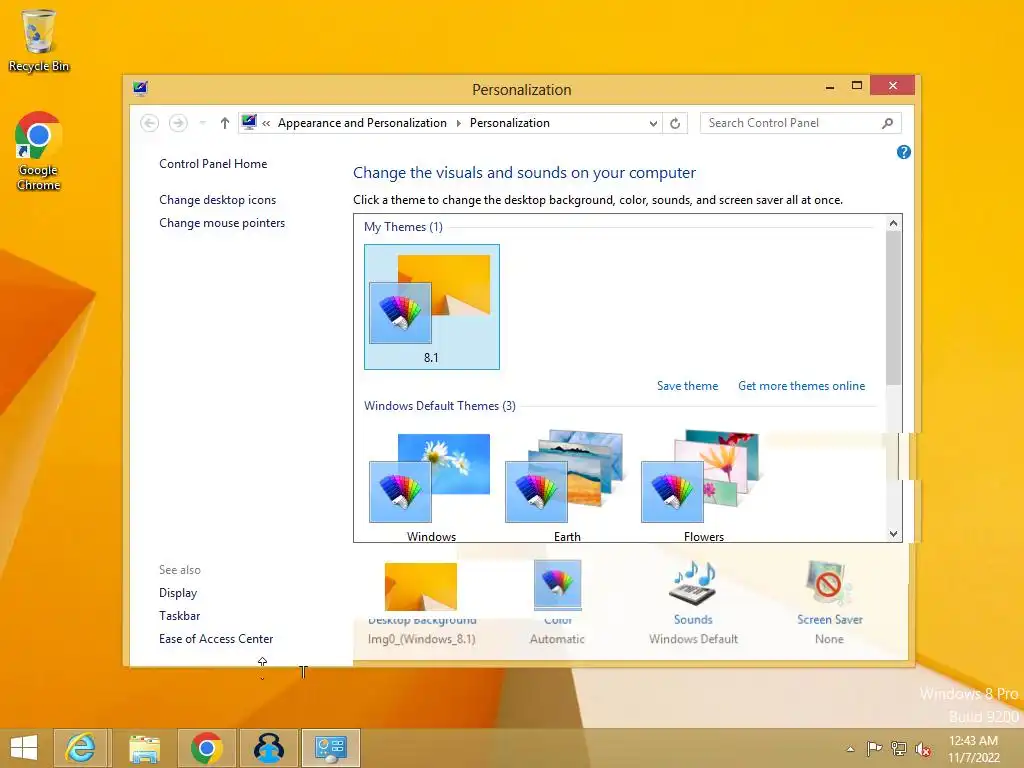Open the Sounds settings icon

click(693, 583)
